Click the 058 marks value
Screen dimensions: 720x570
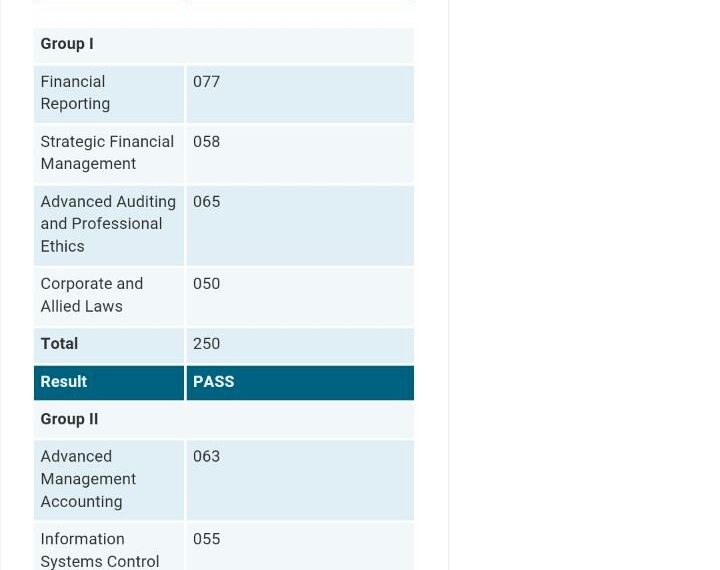[207, 142]
